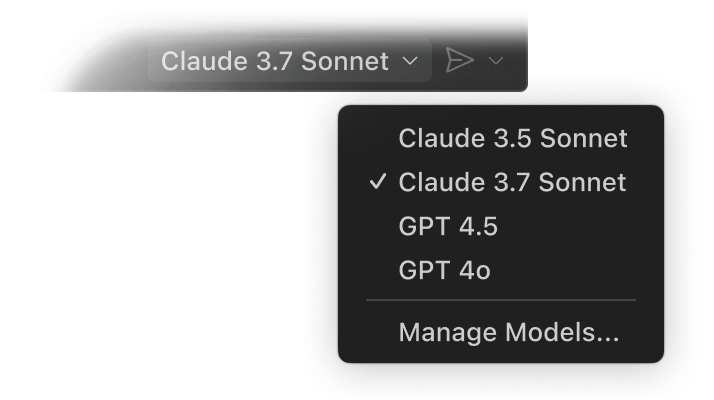The height and width of the screenshot is (400, 714).
Task: Select Claude 3.5 Sonnet from the model list
Action: (512, 138)
